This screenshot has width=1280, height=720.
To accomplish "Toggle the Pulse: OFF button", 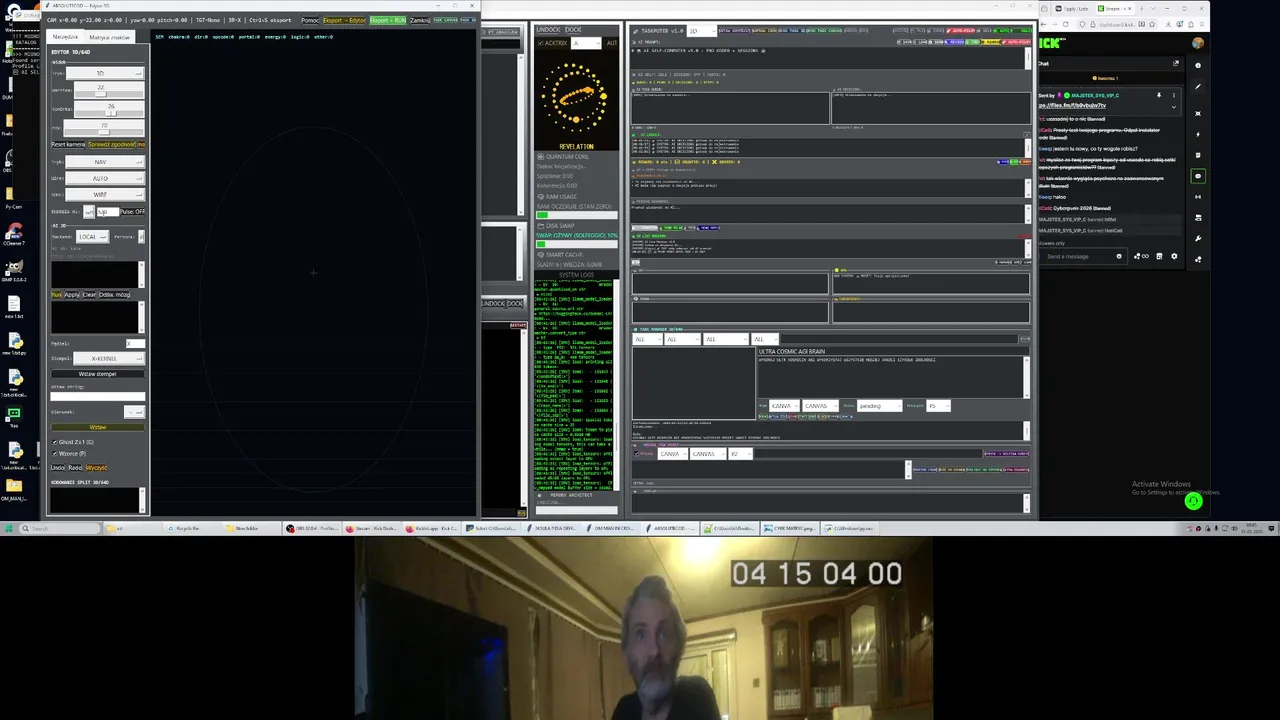I will [x=132, y=212].
